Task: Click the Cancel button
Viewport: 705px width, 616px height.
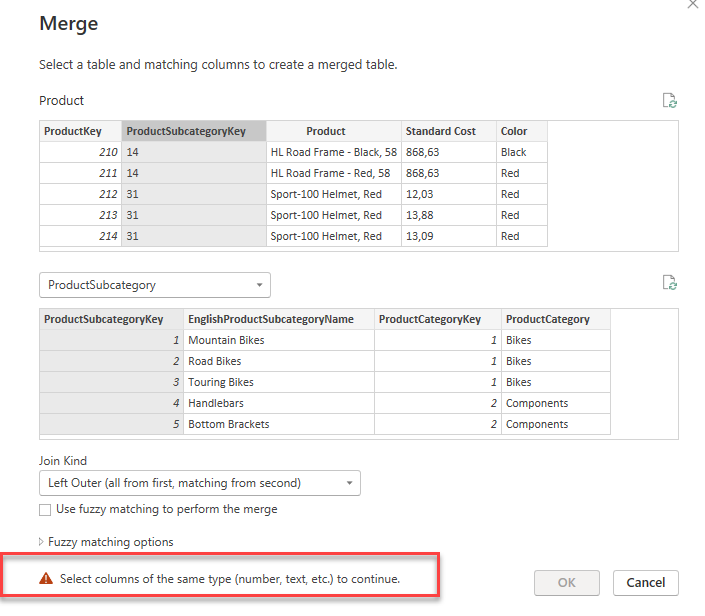Action: (x=645, y=583)
